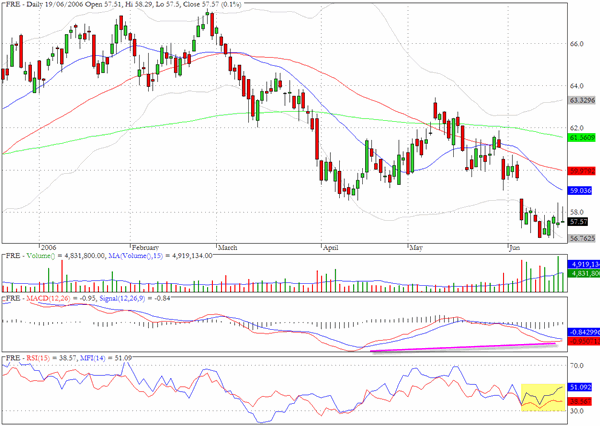Select the red 59.9792 moving average tag
This screenshot has height=426, width=600.
(x=582, y=171)
